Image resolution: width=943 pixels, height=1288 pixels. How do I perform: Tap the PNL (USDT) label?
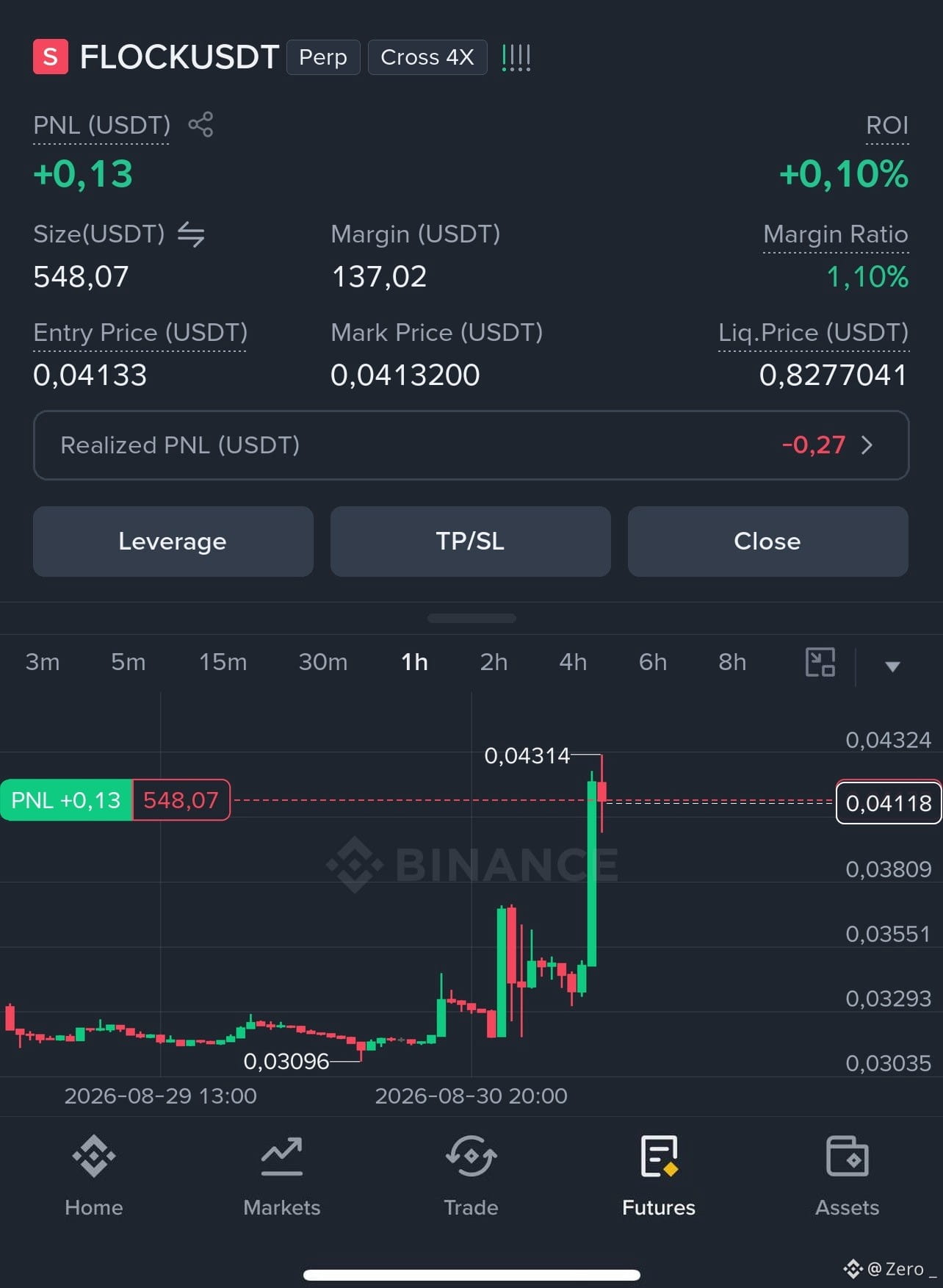(101, 126)
